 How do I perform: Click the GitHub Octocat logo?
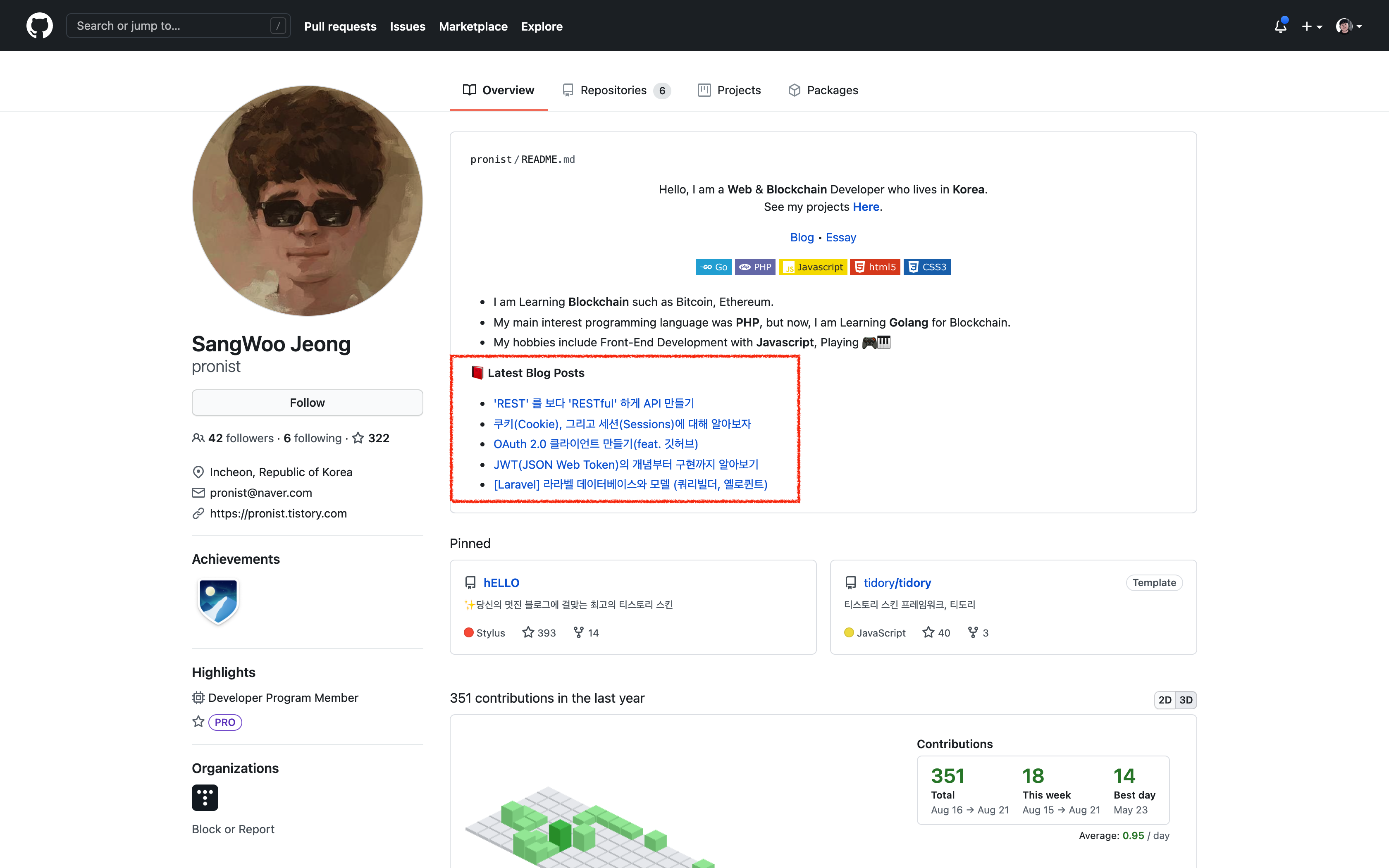[39, 26]
